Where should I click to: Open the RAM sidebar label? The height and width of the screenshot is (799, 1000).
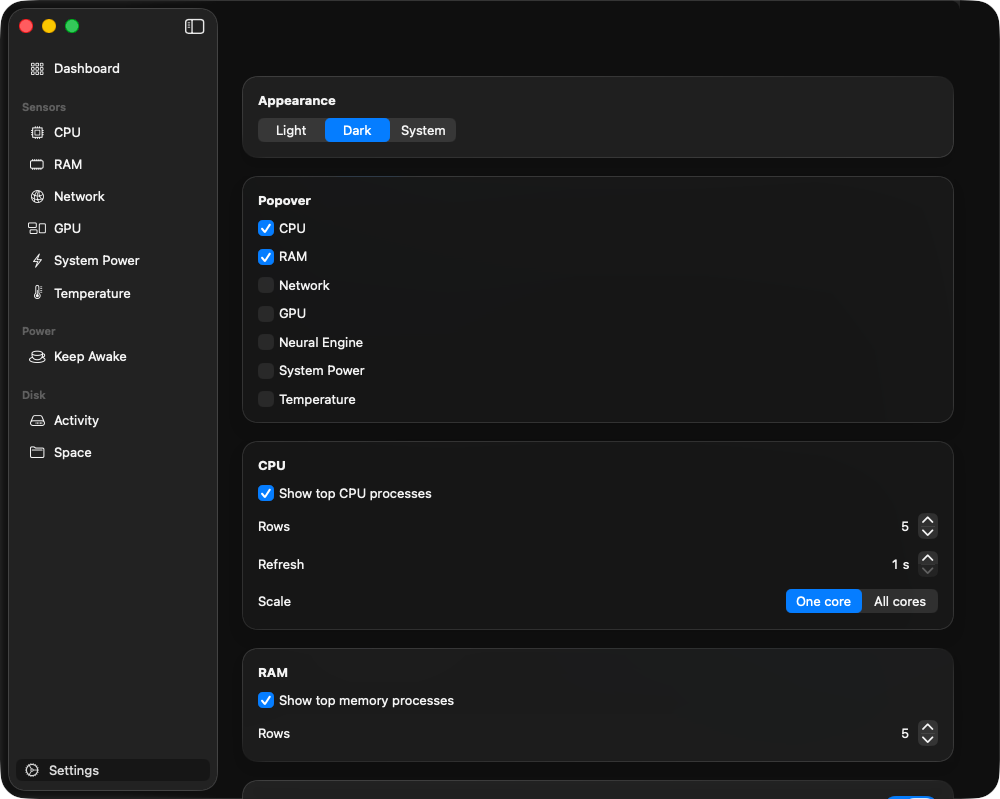68,165
